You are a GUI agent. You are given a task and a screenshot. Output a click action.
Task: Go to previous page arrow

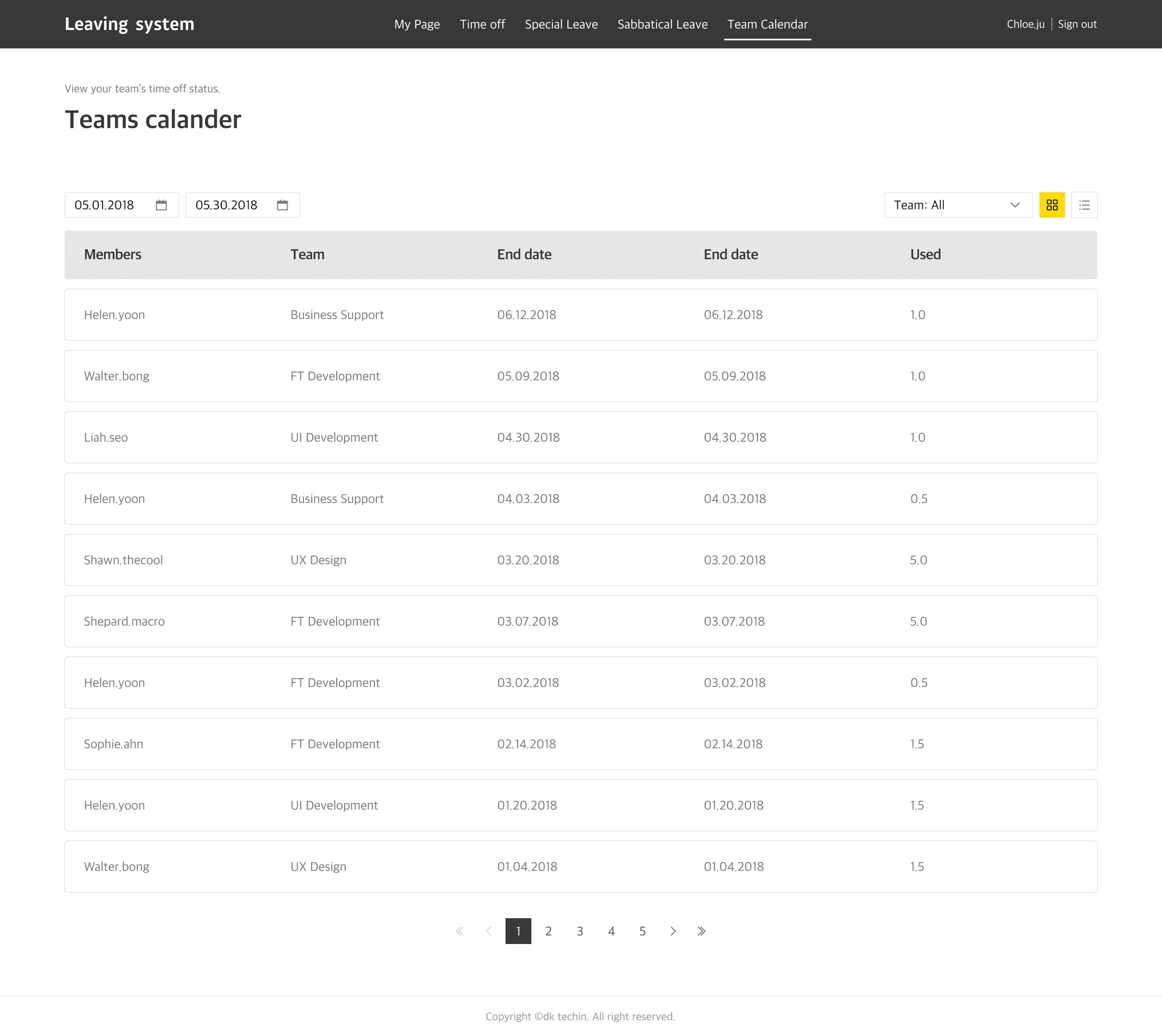point(489,931)
